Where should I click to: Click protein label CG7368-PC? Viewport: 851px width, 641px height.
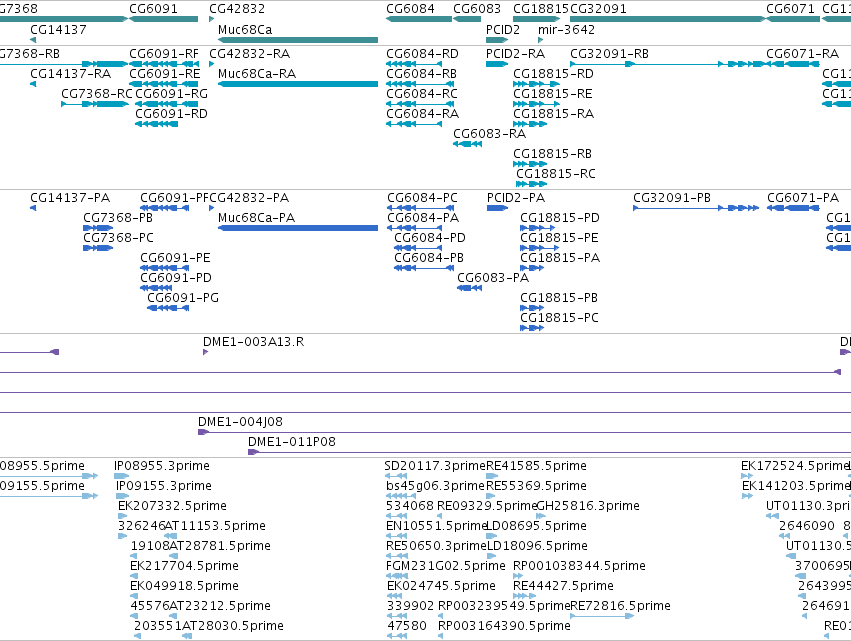point(118,238)
